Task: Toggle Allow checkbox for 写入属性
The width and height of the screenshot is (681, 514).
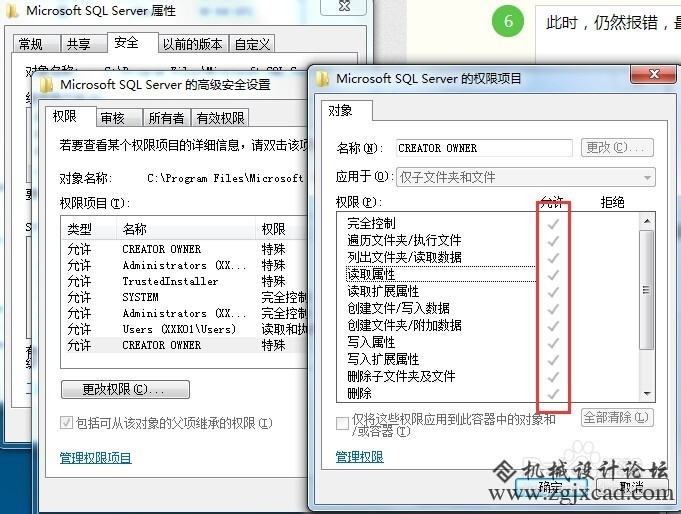Action: [x=553, y=343]
